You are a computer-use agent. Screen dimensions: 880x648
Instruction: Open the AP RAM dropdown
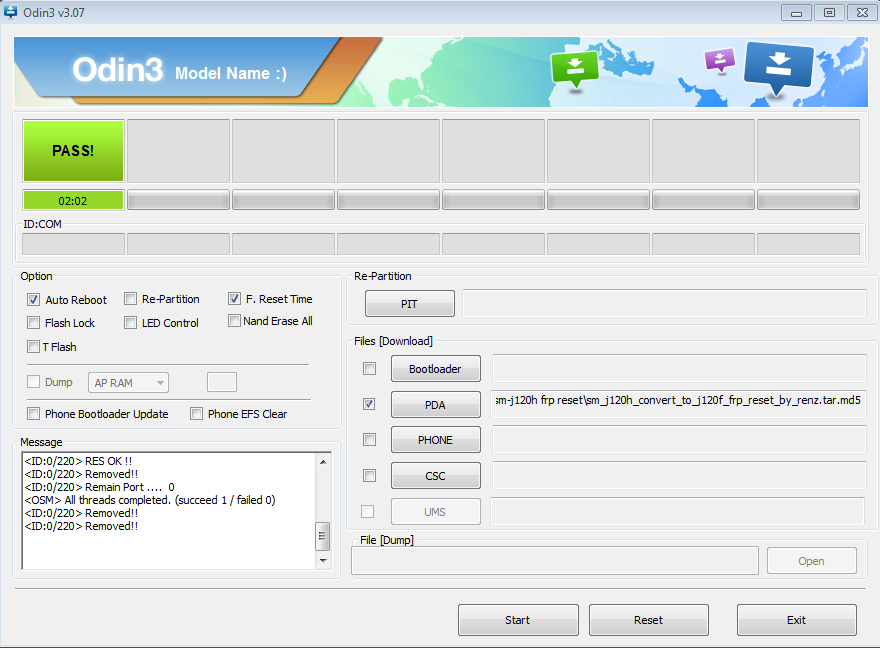[x=128, y=383]
